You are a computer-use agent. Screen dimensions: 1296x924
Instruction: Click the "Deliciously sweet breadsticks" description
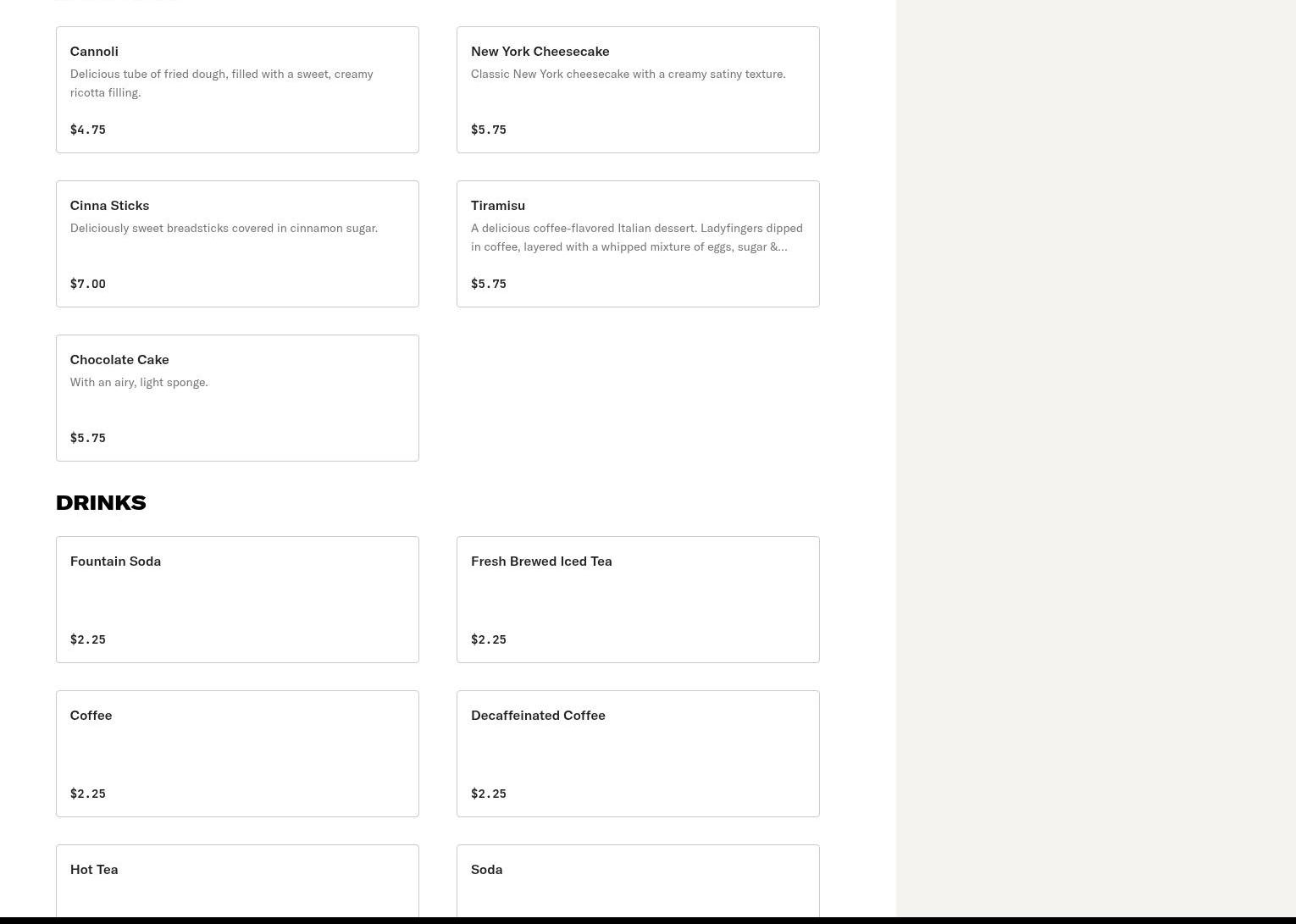click(224, 228)
